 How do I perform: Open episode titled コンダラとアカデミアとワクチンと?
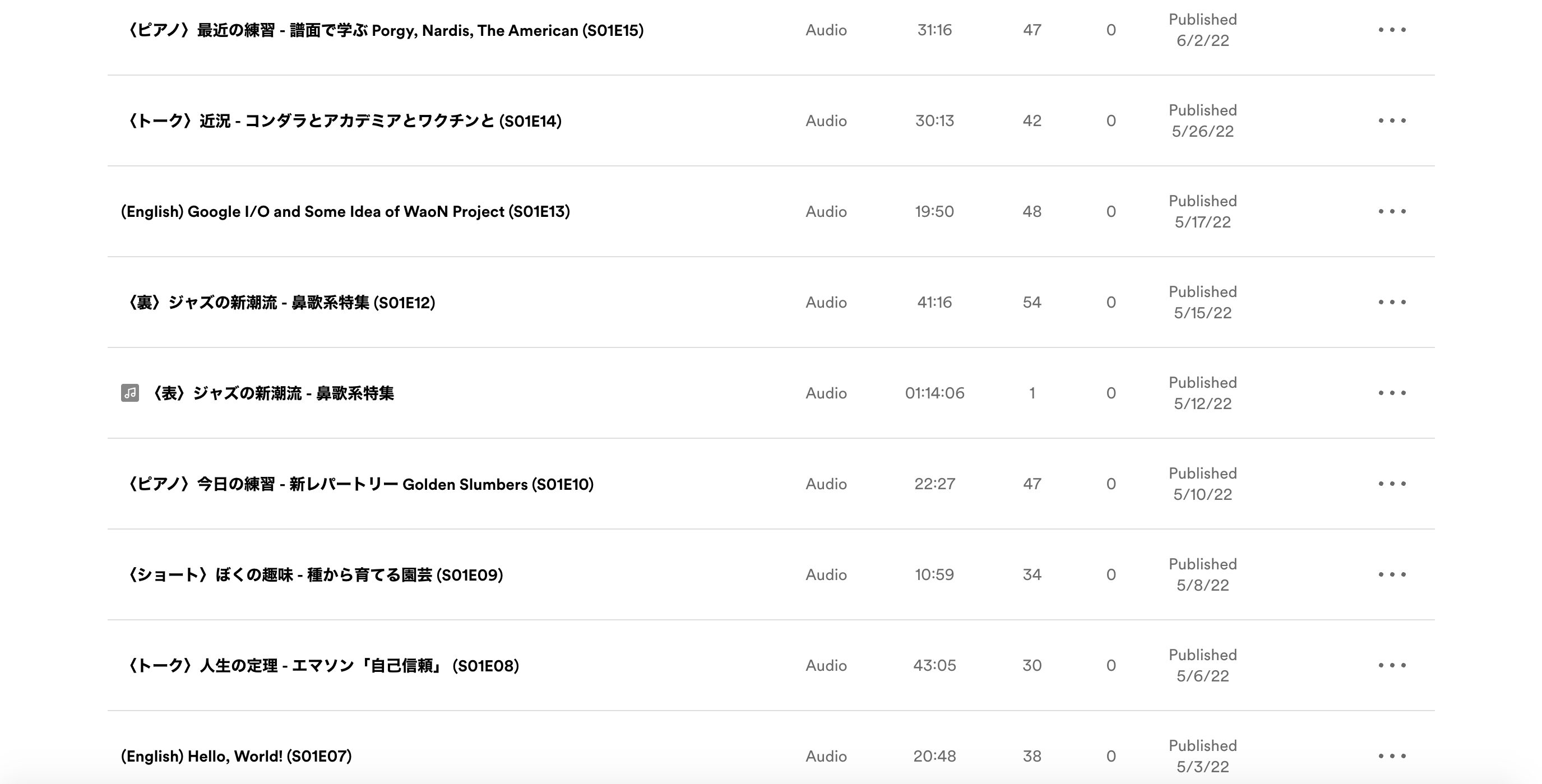341,121
